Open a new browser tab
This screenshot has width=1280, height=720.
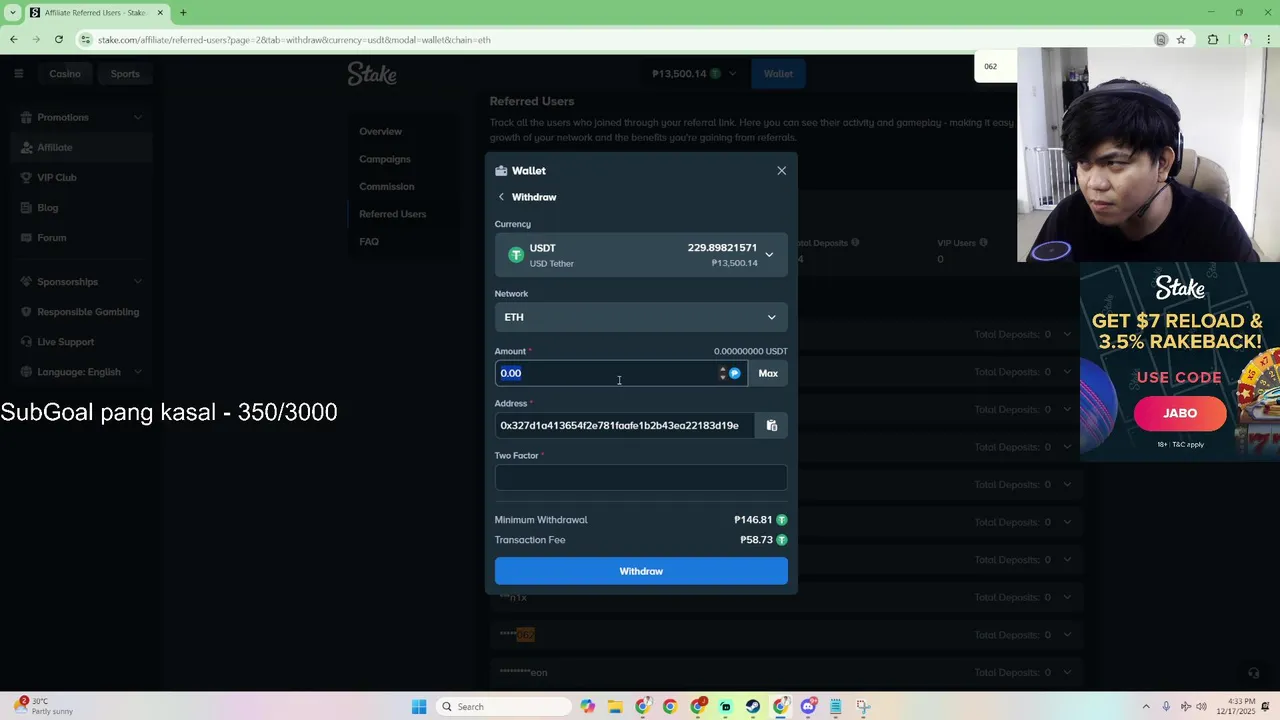coord(183,13)
